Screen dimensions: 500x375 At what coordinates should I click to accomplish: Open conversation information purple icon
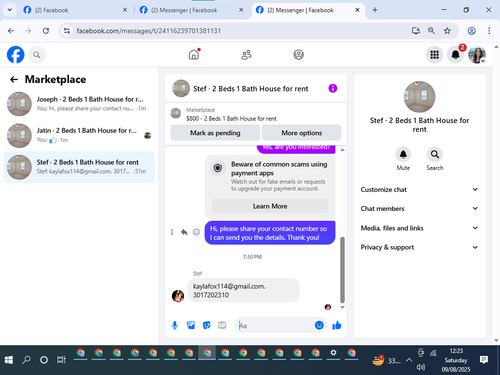point(333,88)
